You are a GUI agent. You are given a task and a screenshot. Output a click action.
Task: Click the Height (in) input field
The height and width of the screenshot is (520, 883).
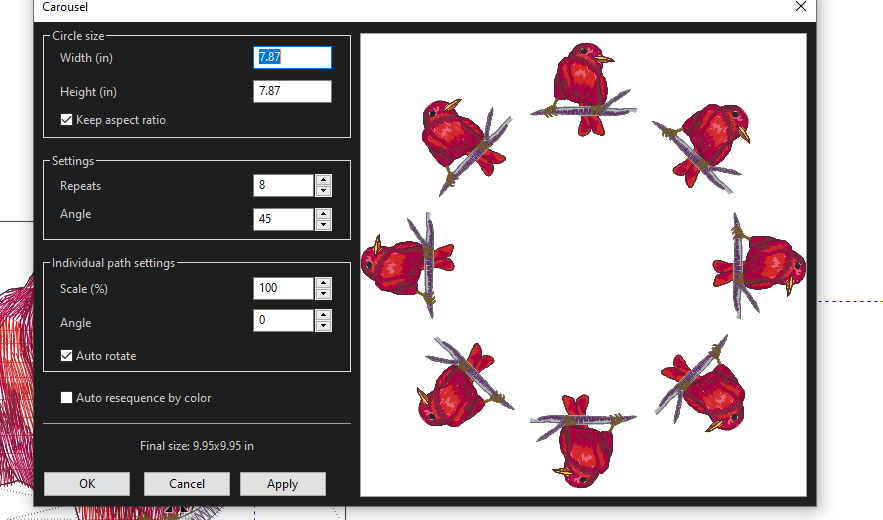coord(292,91)
